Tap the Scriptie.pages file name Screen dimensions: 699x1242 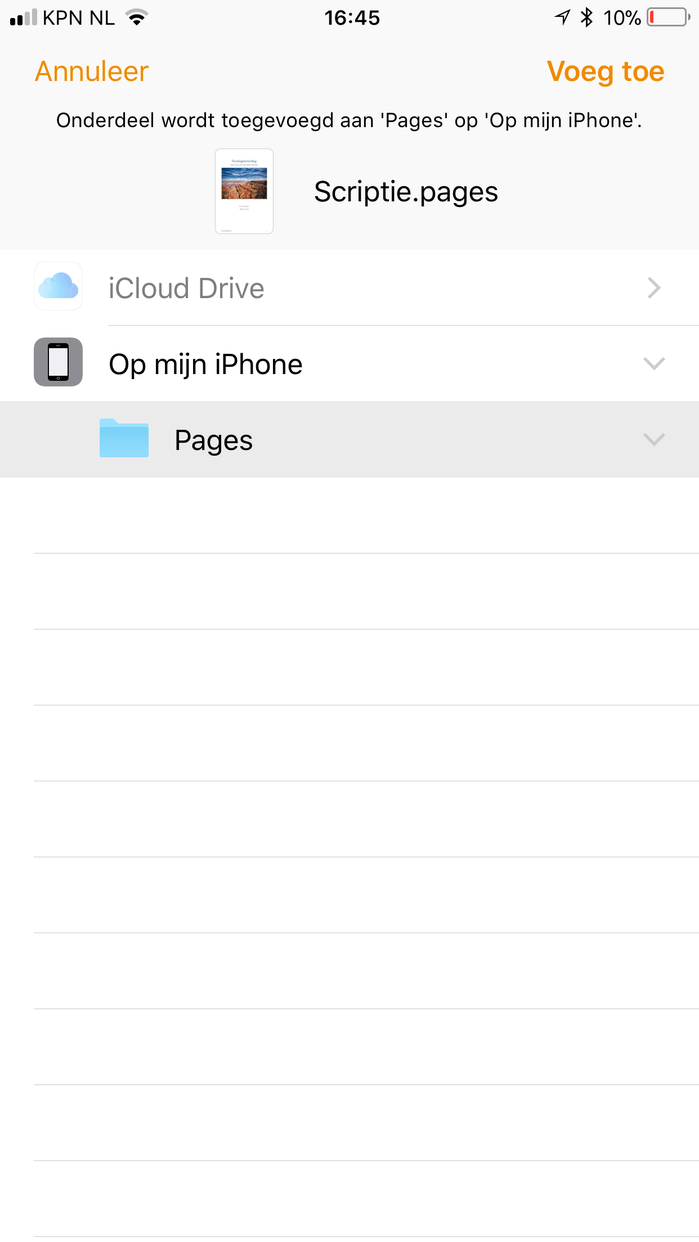[406, 192]
